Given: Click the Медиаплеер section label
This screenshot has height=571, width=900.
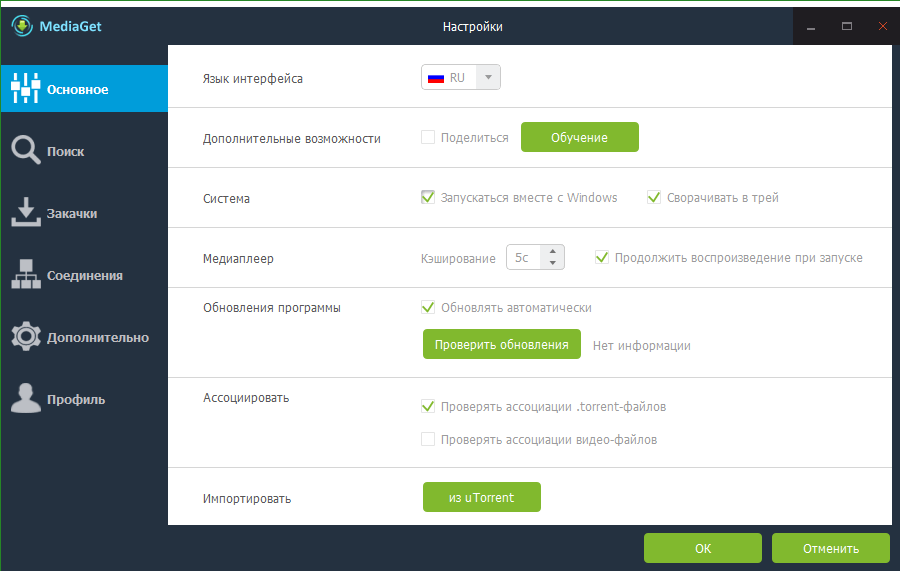Looking at the screenshot, I should click(238, 259).
